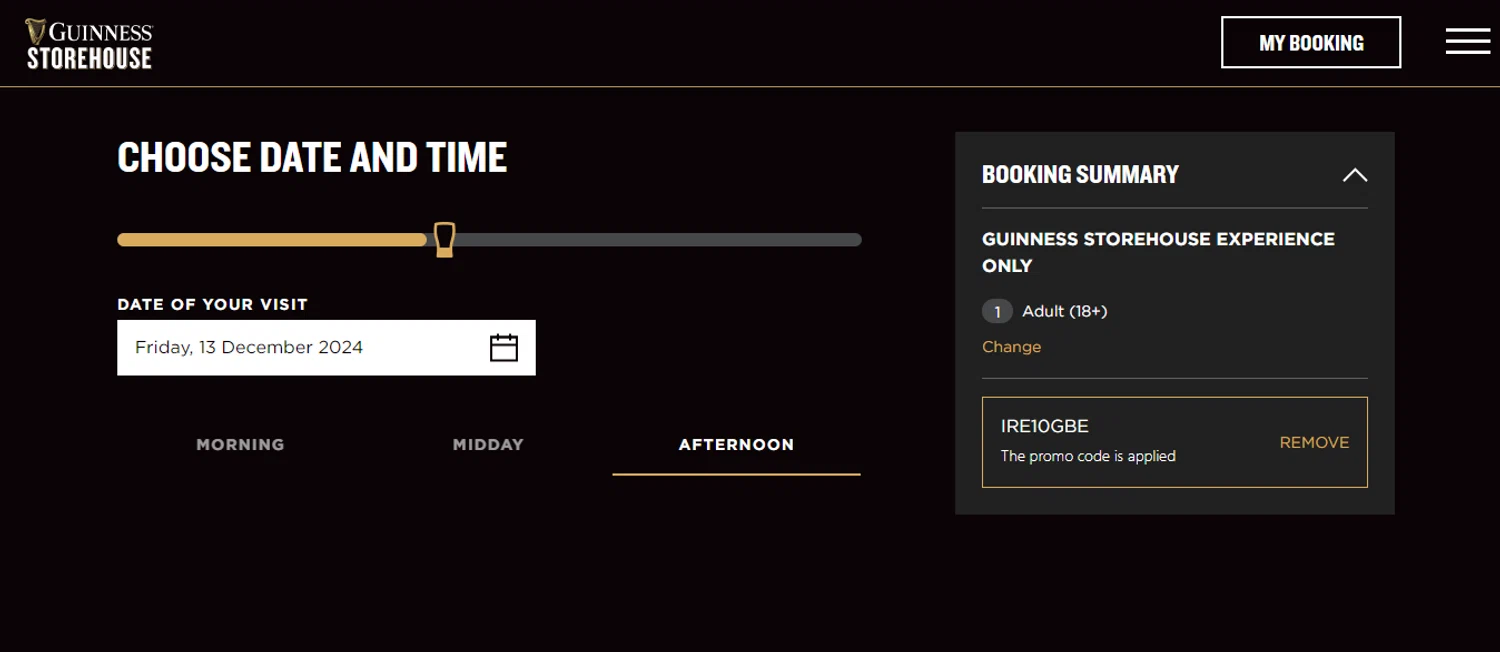
Task: Click the Booking Summary heading
Action: (x=1080, y=175)
